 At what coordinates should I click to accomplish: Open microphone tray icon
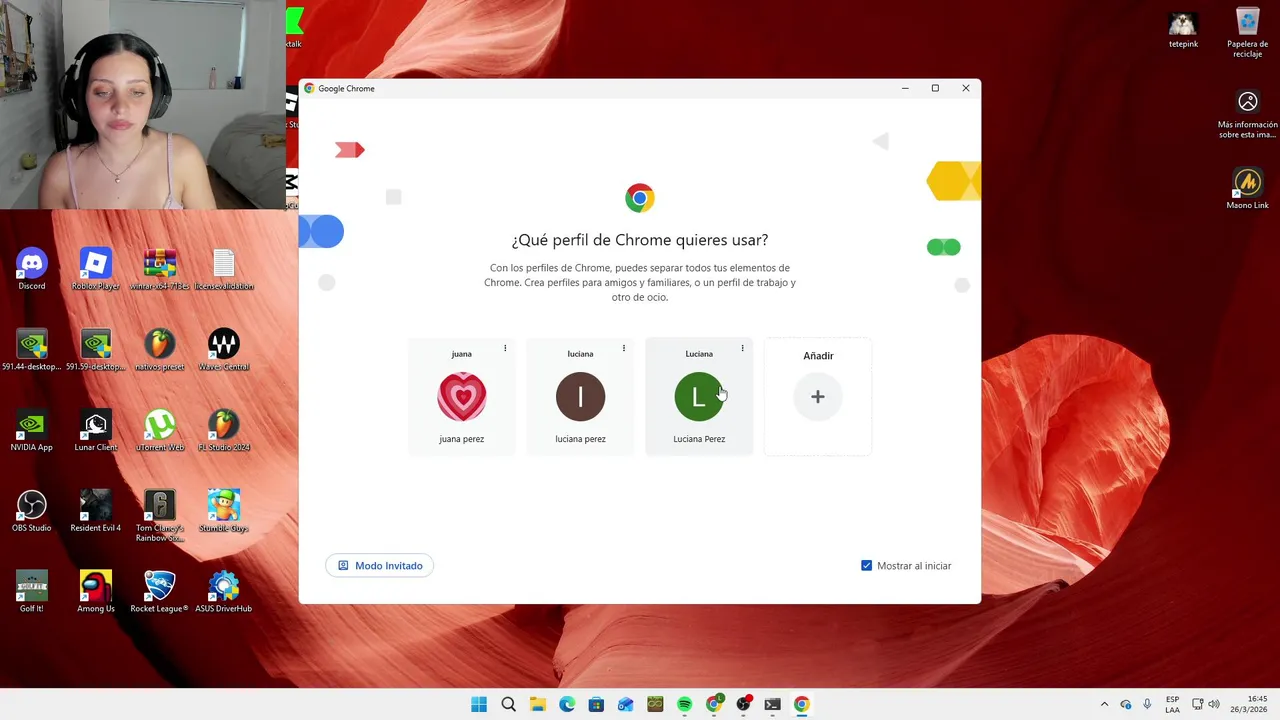pos(1147,705)
